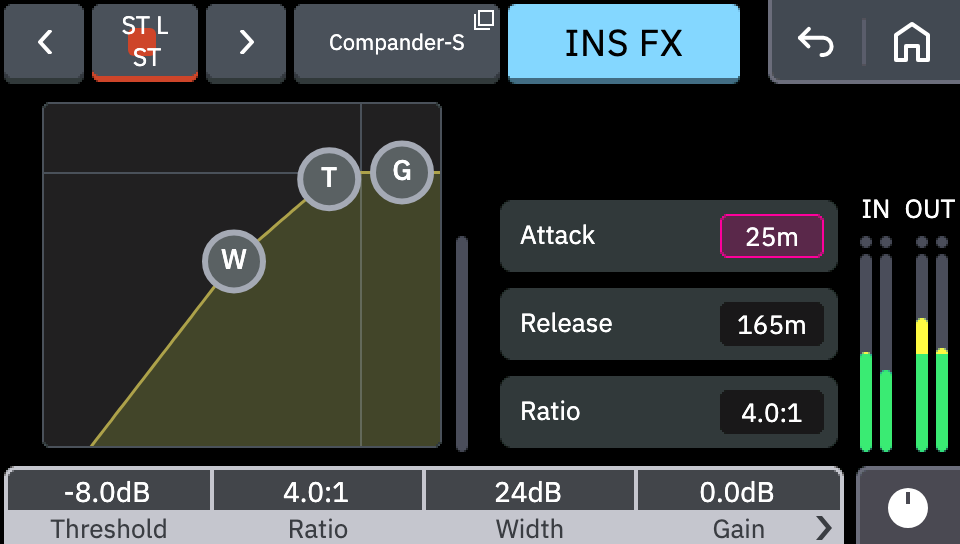Click the vertical scrollbar beside the graph
This screenshot has height=544, width=960.
pos(462,344)
